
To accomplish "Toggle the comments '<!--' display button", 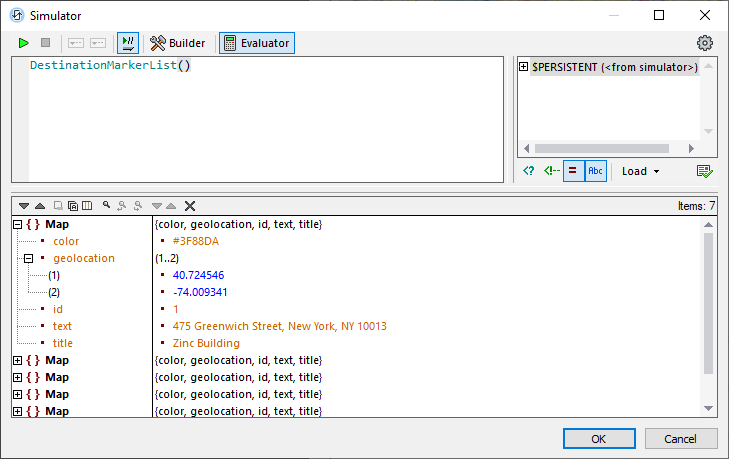I will pyautogui.click(x=551, y=171).
